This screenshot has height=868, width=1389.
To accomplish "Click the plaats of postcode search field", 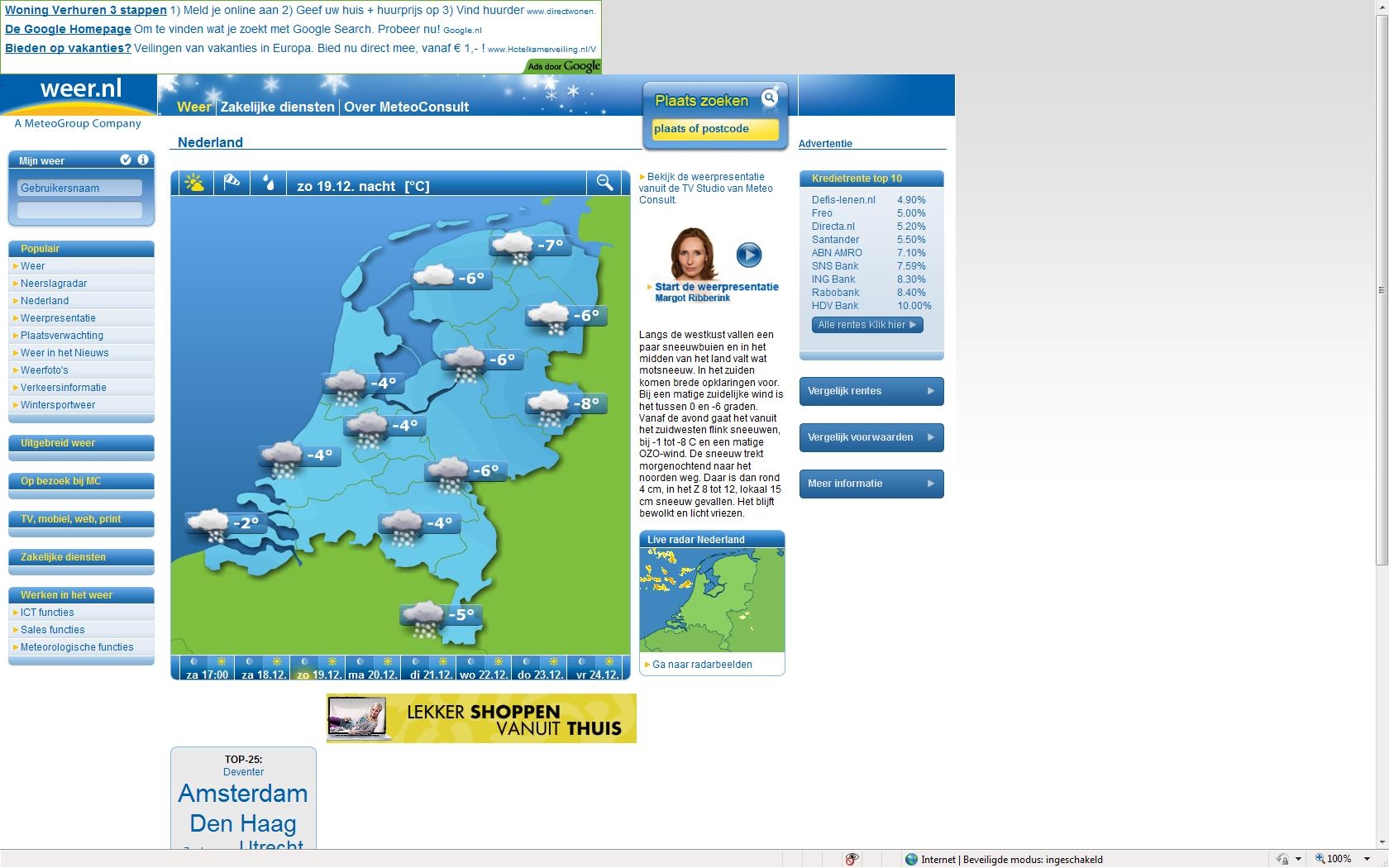I will coord(714,129).
